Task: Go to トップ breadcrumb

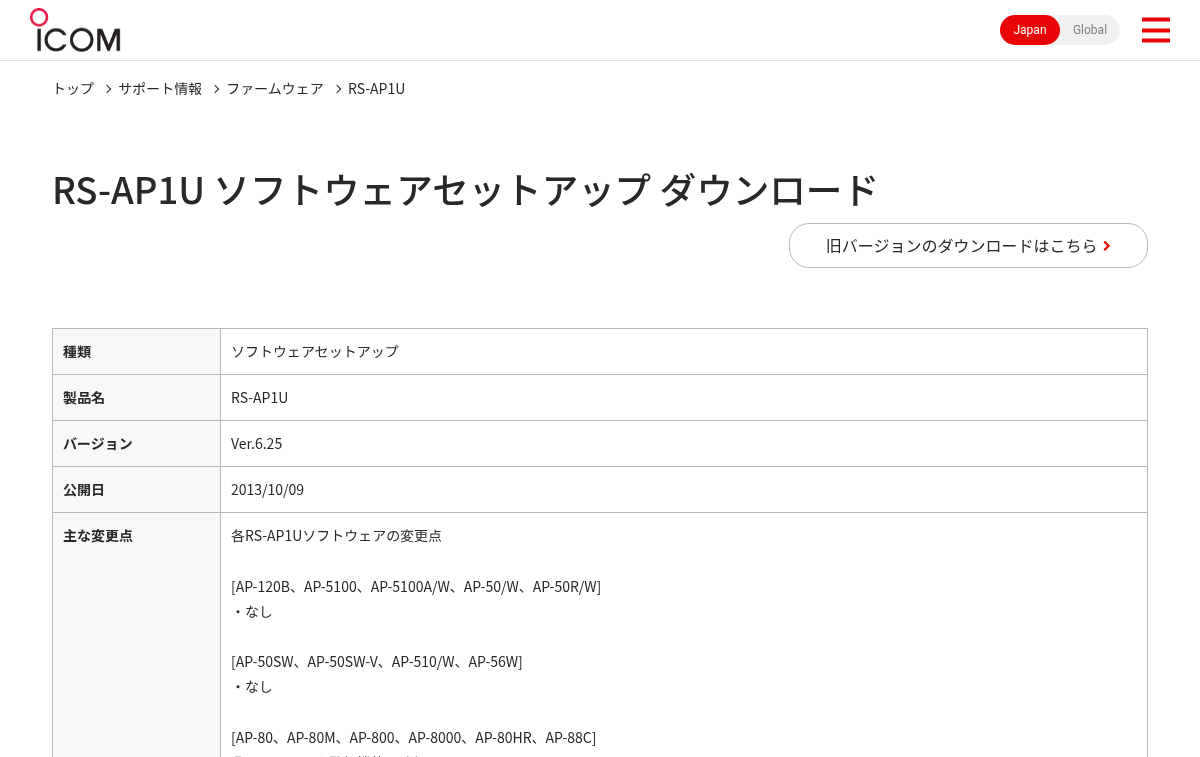Action: 73,88
